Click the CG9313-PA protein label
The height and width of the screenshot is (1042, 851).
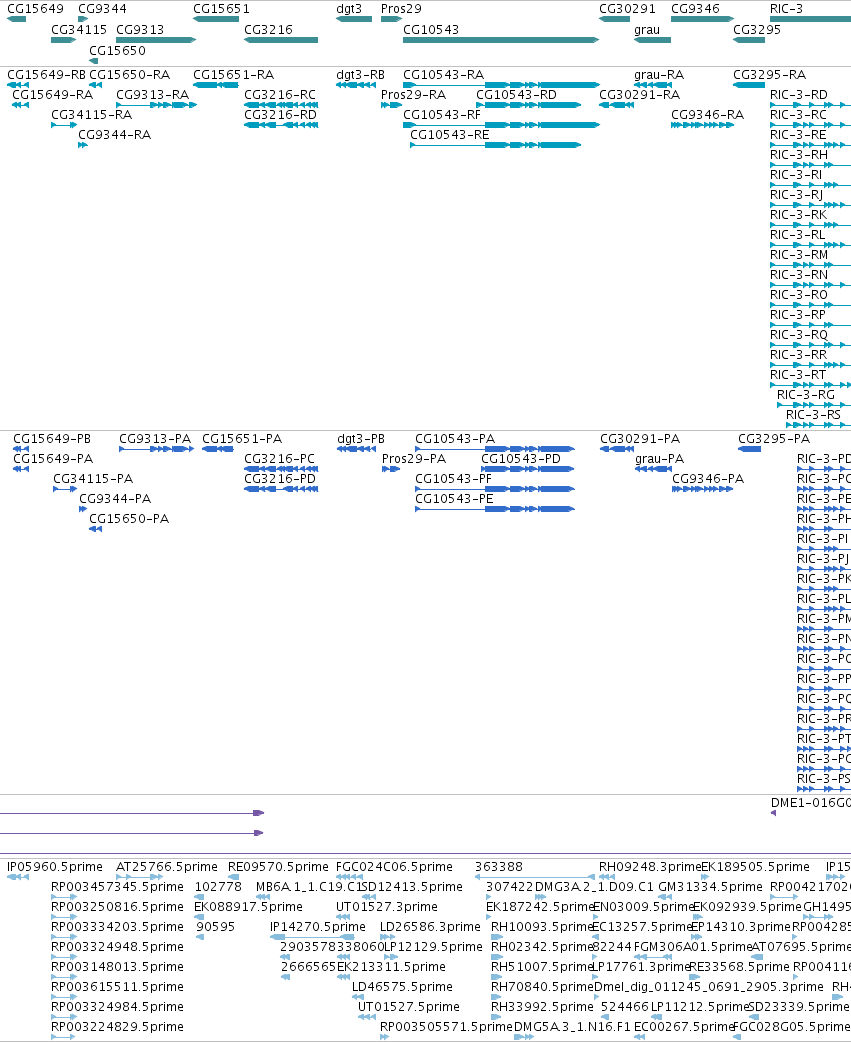click(x=155, y=439)
